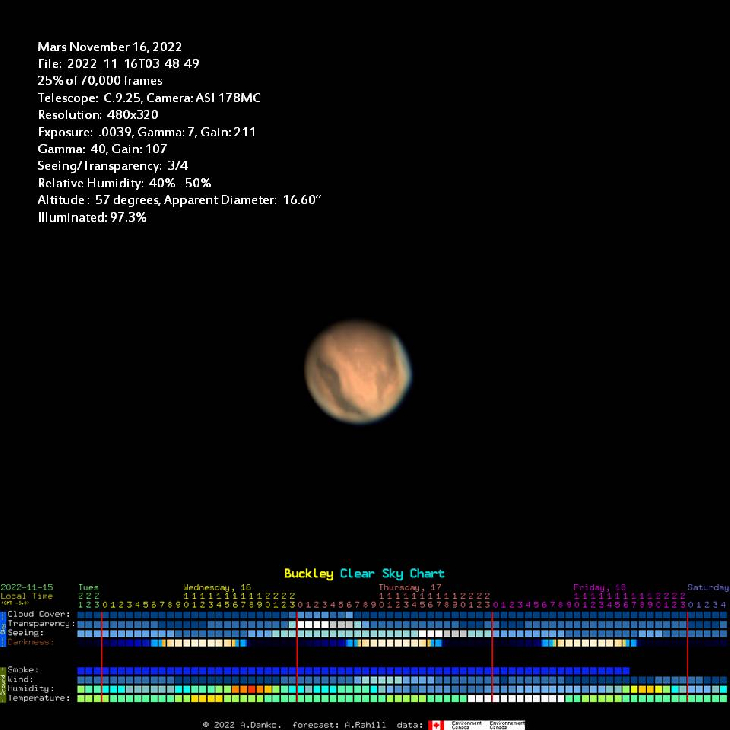Select the Cloud Cover row label

tap(39, 614)
